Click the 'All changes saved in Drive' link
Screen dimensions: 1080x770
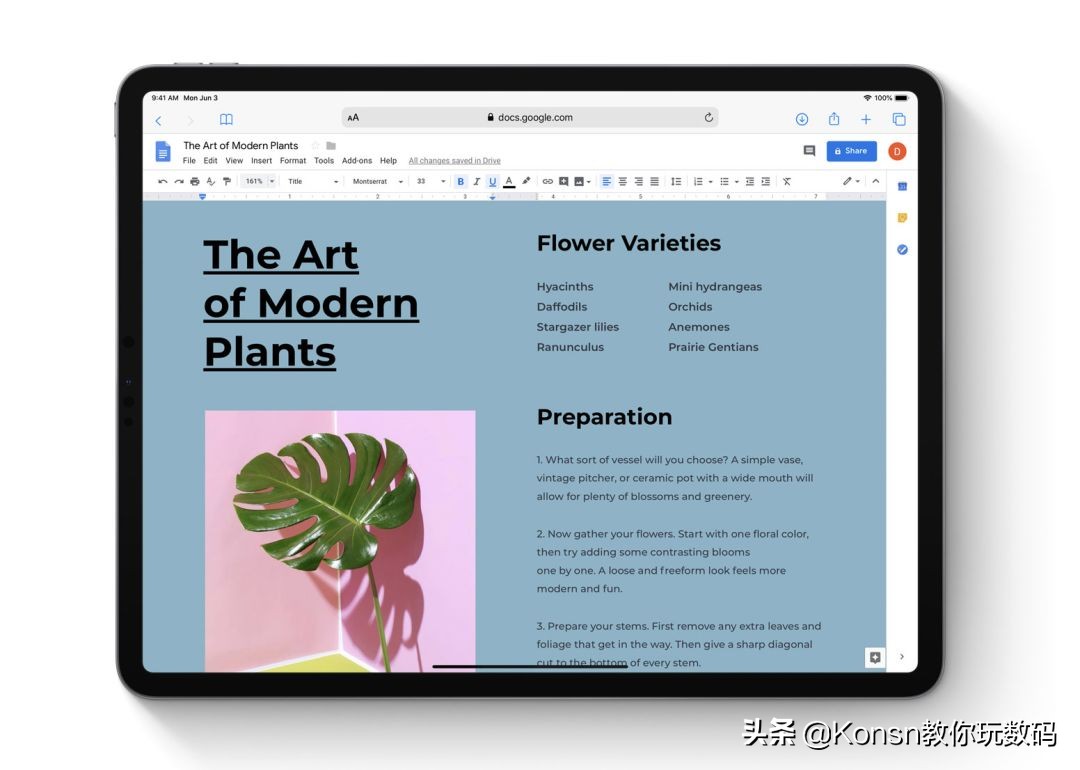(x=454, y=161)
